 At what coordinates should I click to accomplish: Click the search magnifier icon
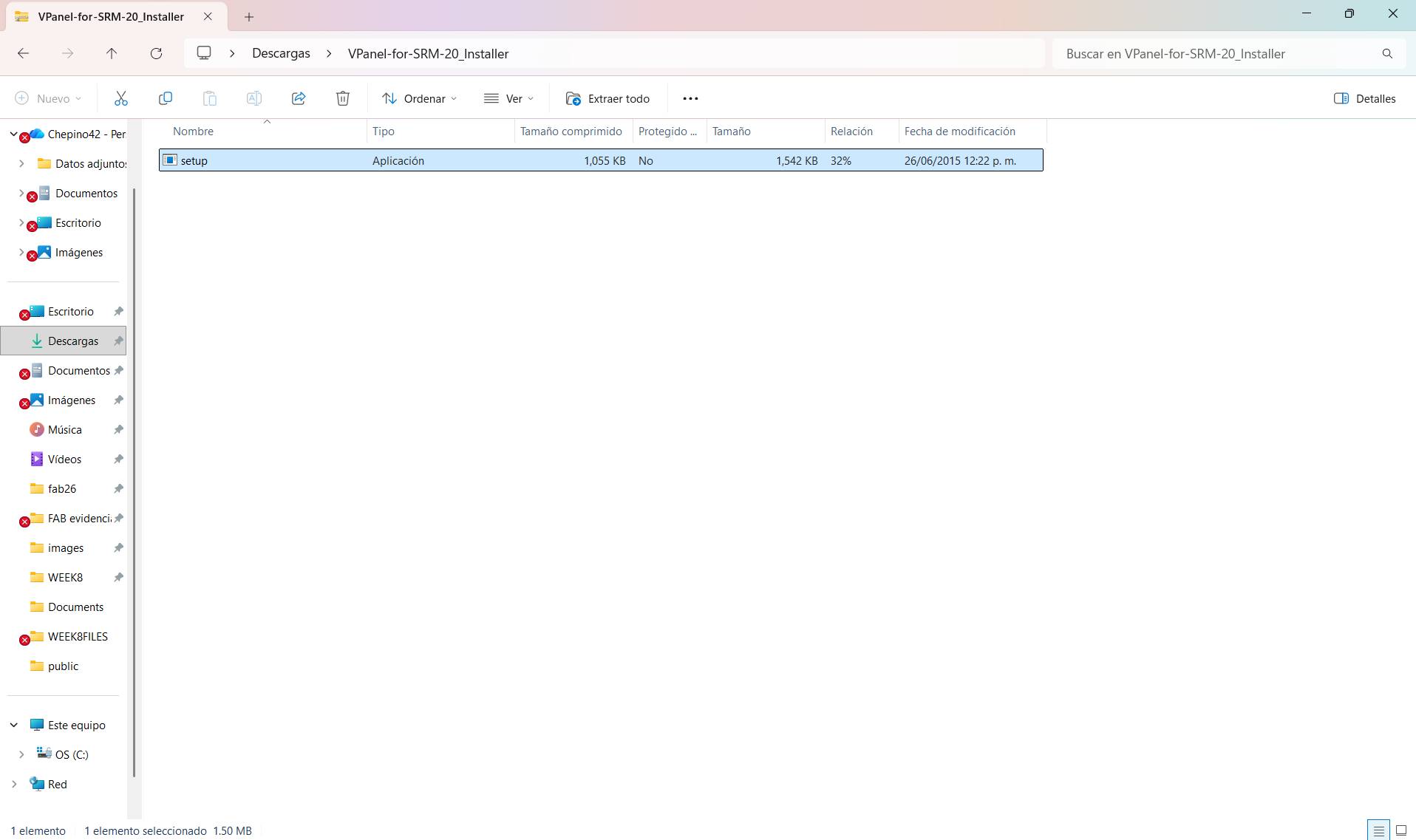[1386, 53]
